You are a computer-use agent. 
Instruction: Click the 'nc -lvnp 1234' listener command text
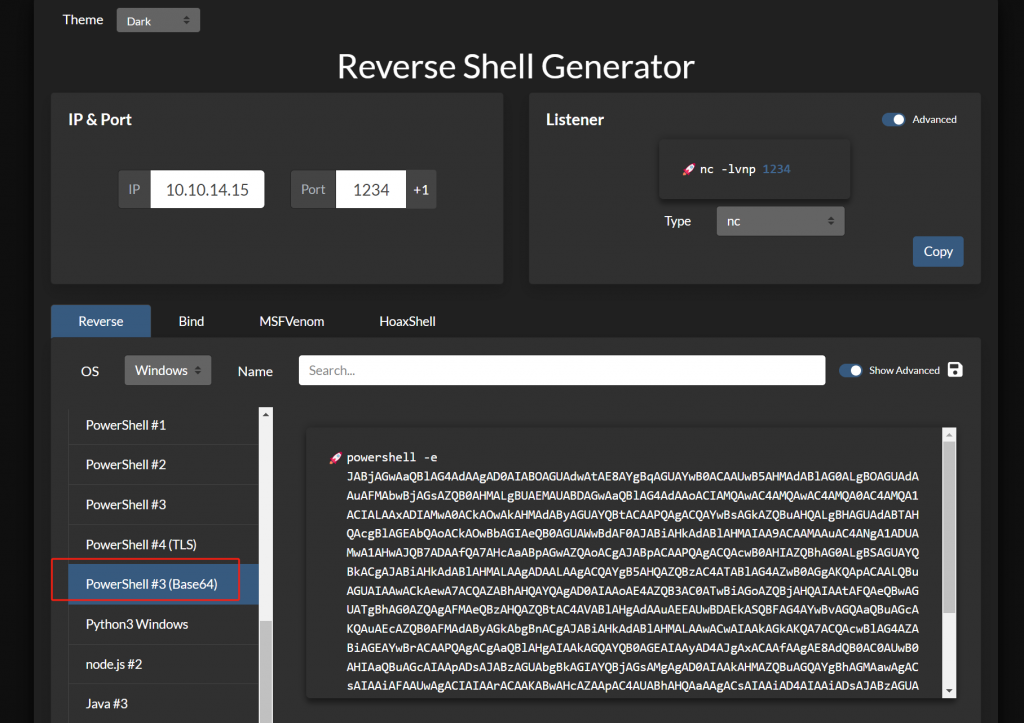[745, 169]
